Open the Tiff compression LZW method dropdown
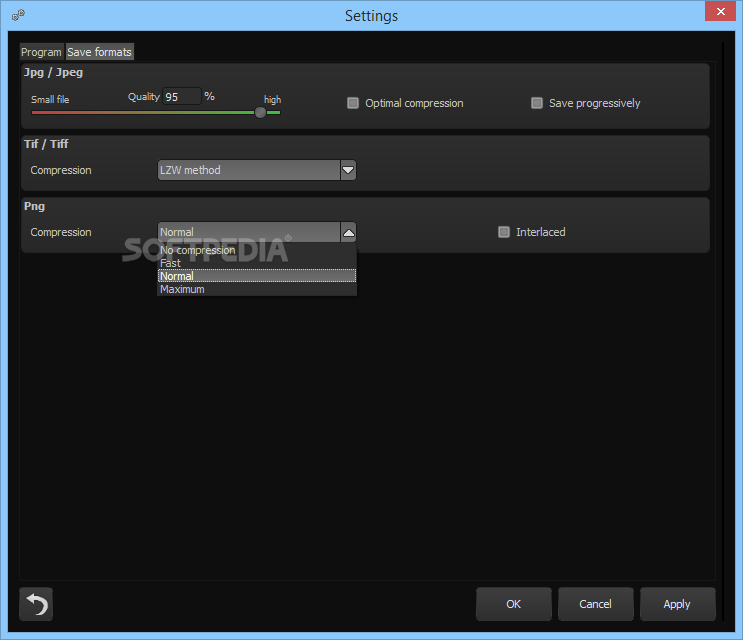This screenshot has width=743, height=640. (256, 170)
